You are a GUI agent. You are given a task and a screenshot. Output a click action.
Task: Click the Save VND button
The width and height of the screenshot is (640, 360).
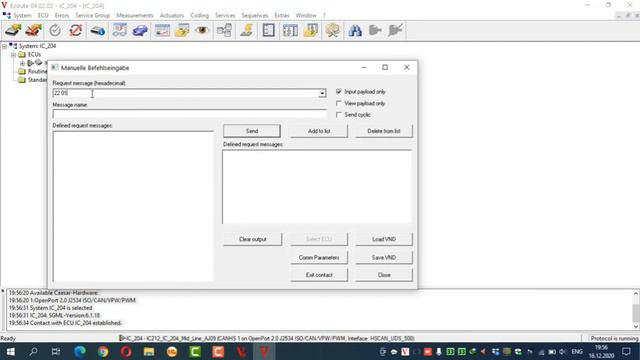point(384,258)
